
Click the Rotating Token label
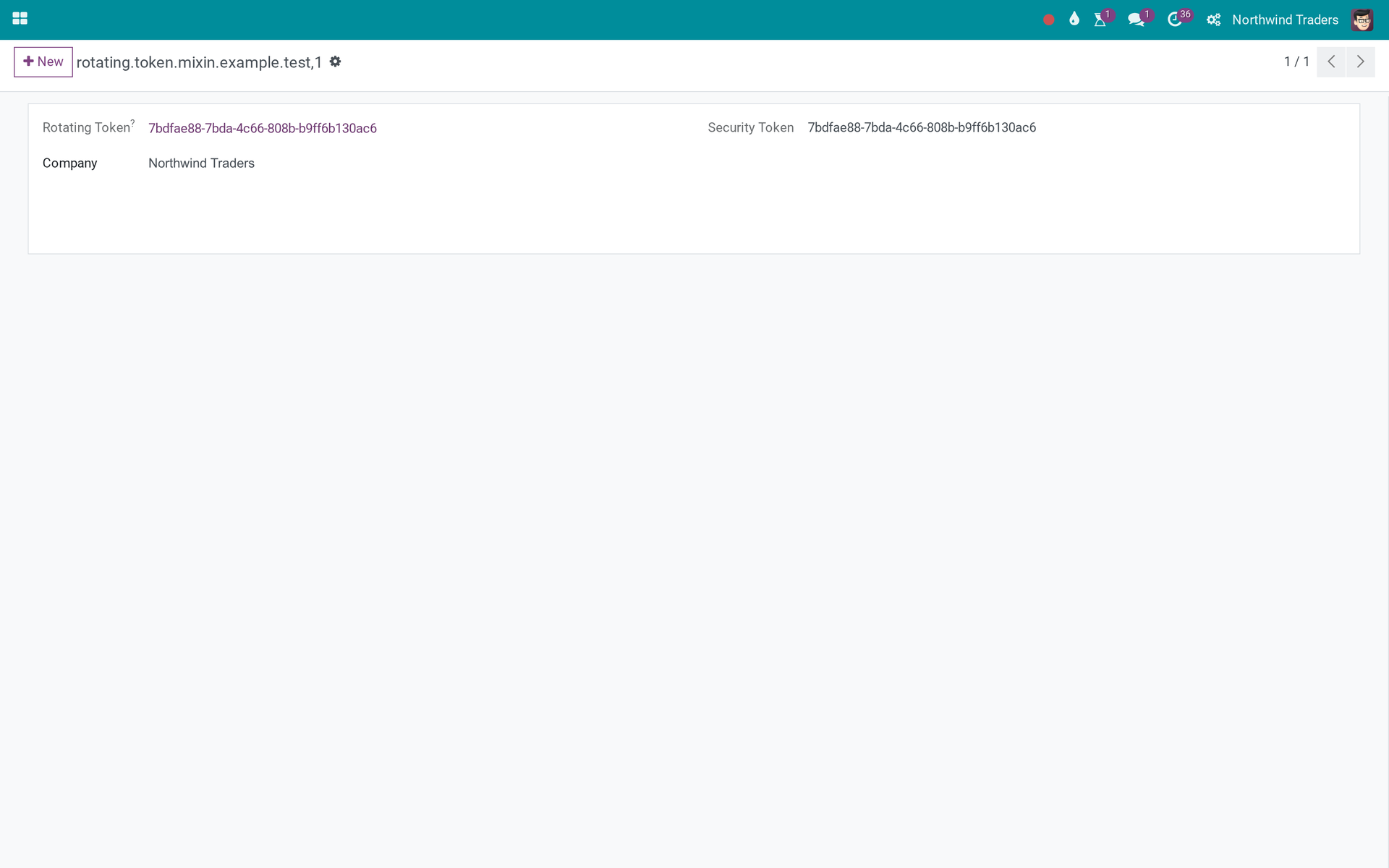(86, 127)
